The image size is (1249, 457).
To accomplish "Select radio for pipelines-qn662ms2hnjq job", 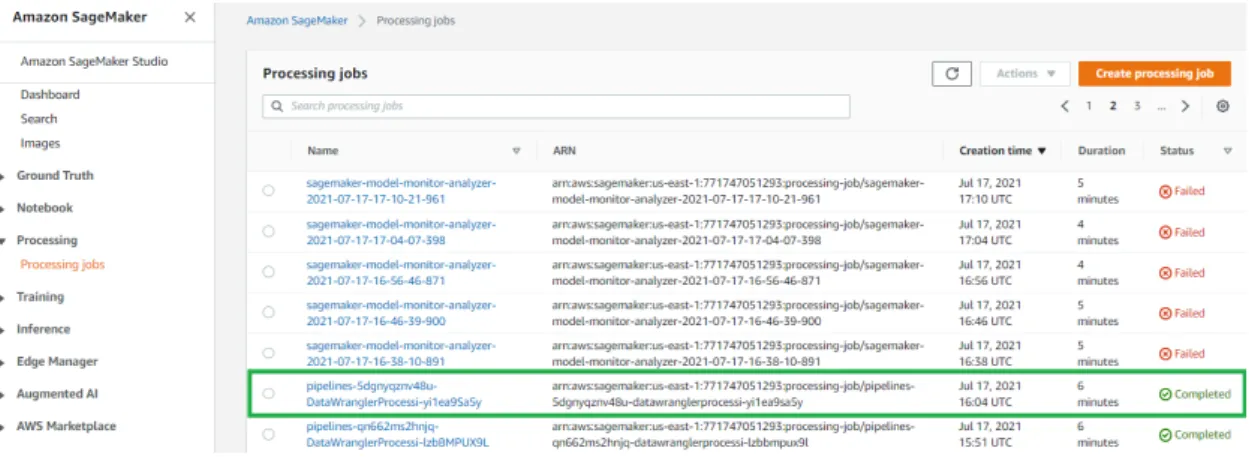I will 268,434.
